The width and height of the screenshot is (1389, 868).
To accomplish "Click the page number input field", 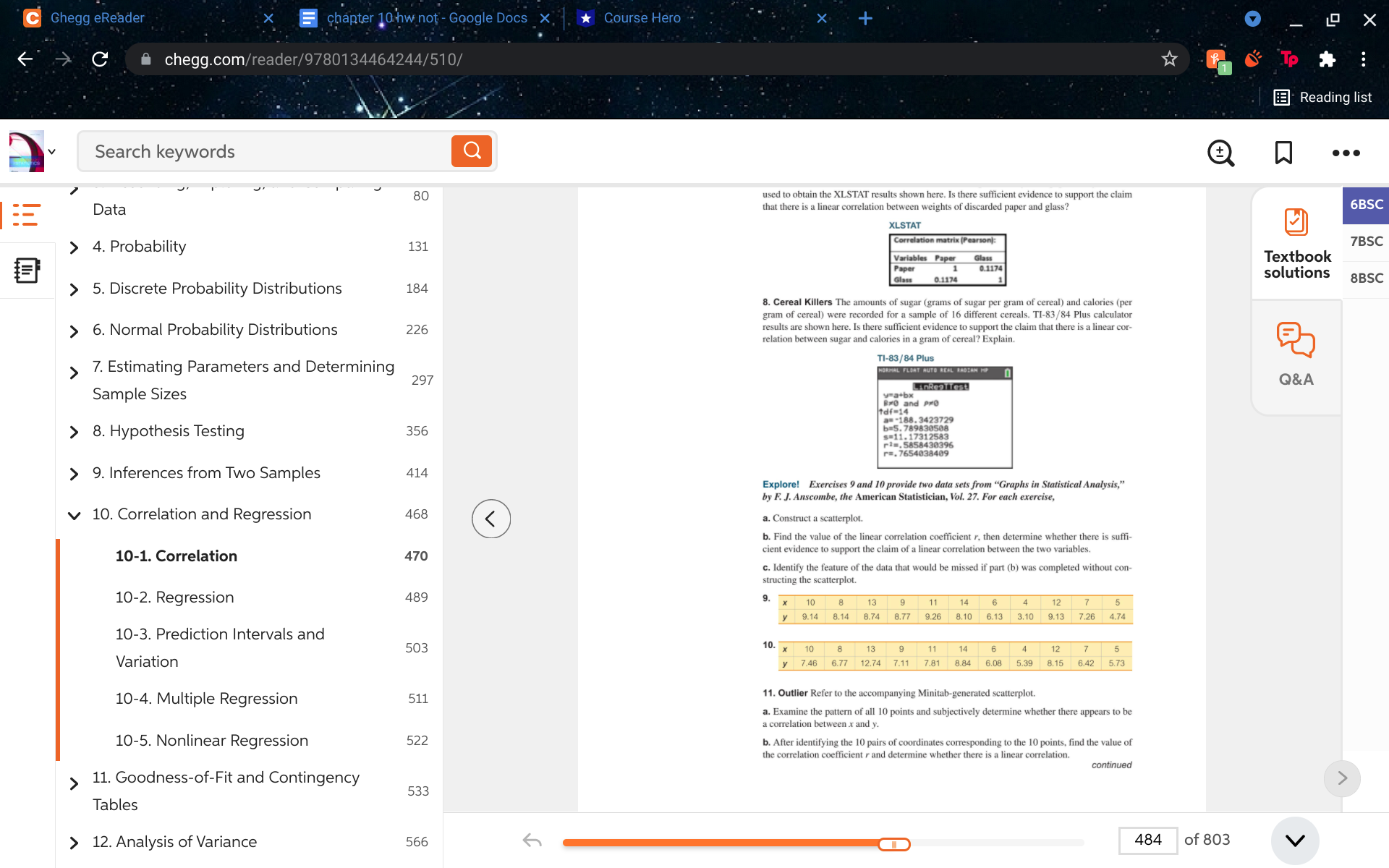I will pyautogui.click(x=1147, y=840).
